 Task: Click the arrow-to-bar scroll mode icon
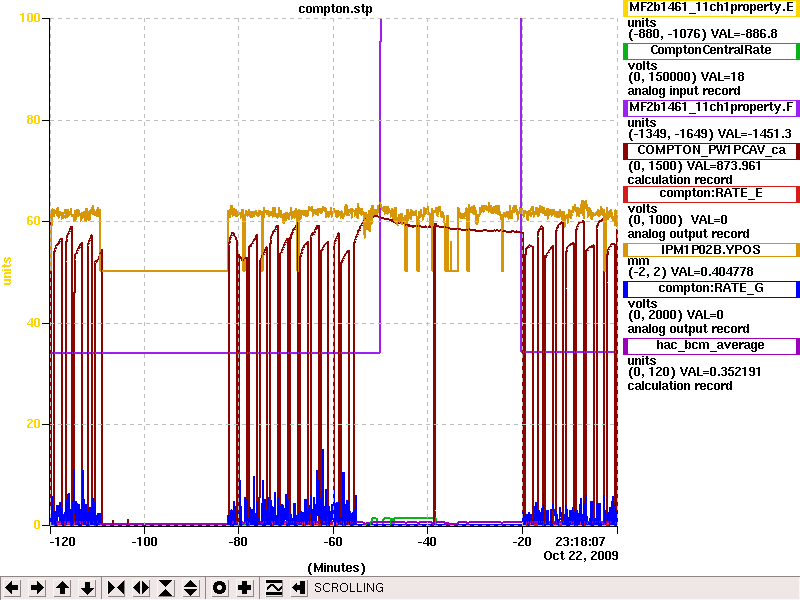point(298,588)
